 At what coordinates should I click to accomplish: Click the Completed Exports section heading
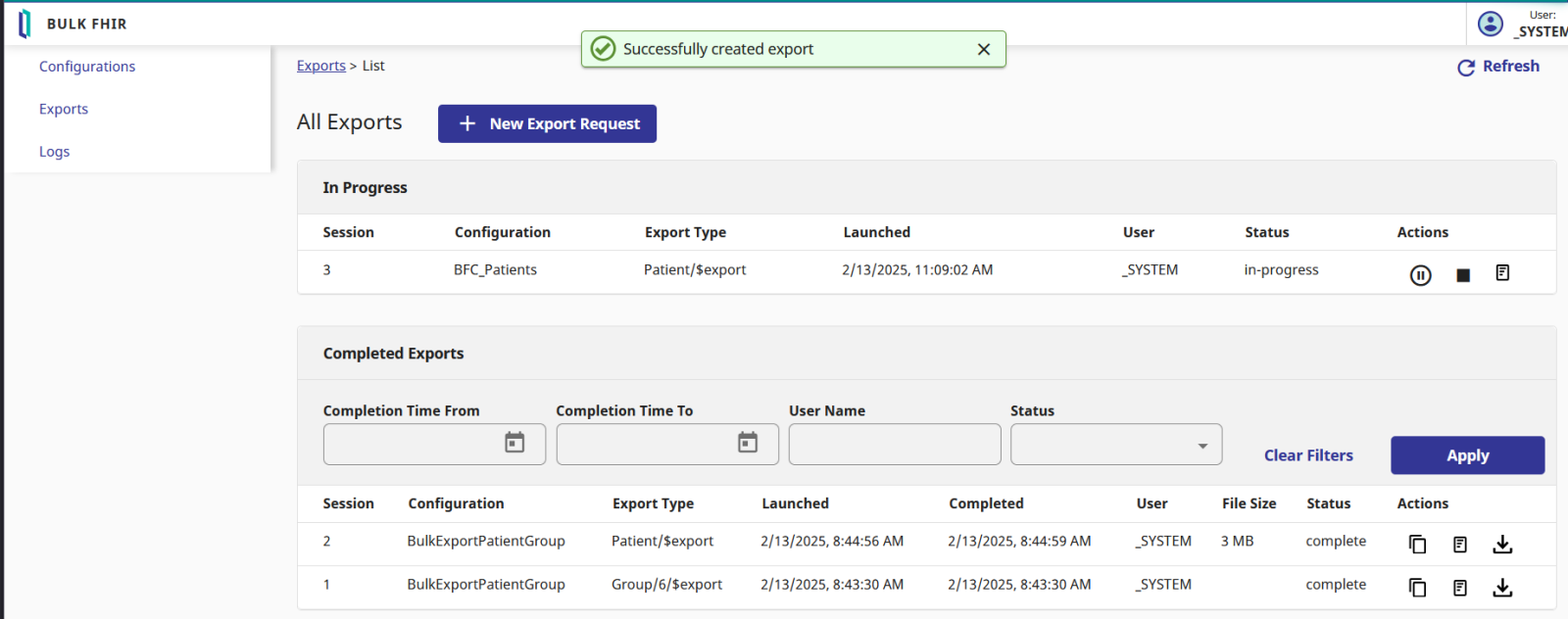click(x=393, y=354)
